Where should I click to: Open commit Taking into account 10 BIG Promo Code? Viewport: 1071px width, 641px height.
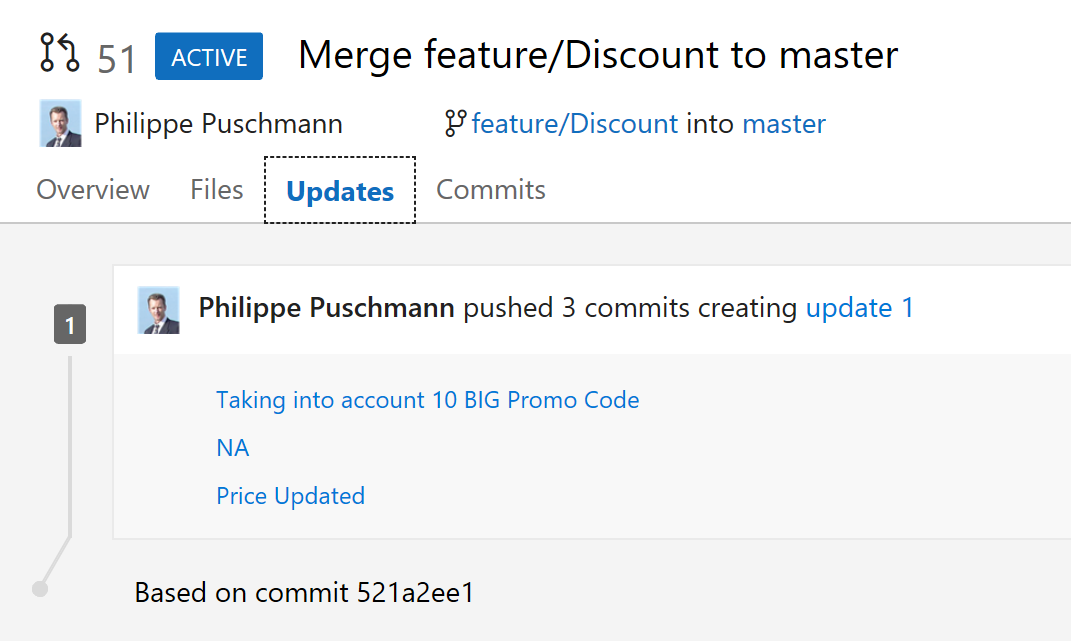pyautogui.click(x=428, y=399)
